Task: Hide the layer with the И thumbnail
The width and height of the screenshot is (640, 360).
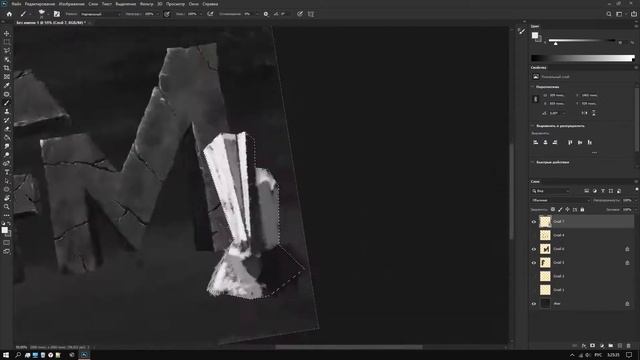Action: point(533,249)
